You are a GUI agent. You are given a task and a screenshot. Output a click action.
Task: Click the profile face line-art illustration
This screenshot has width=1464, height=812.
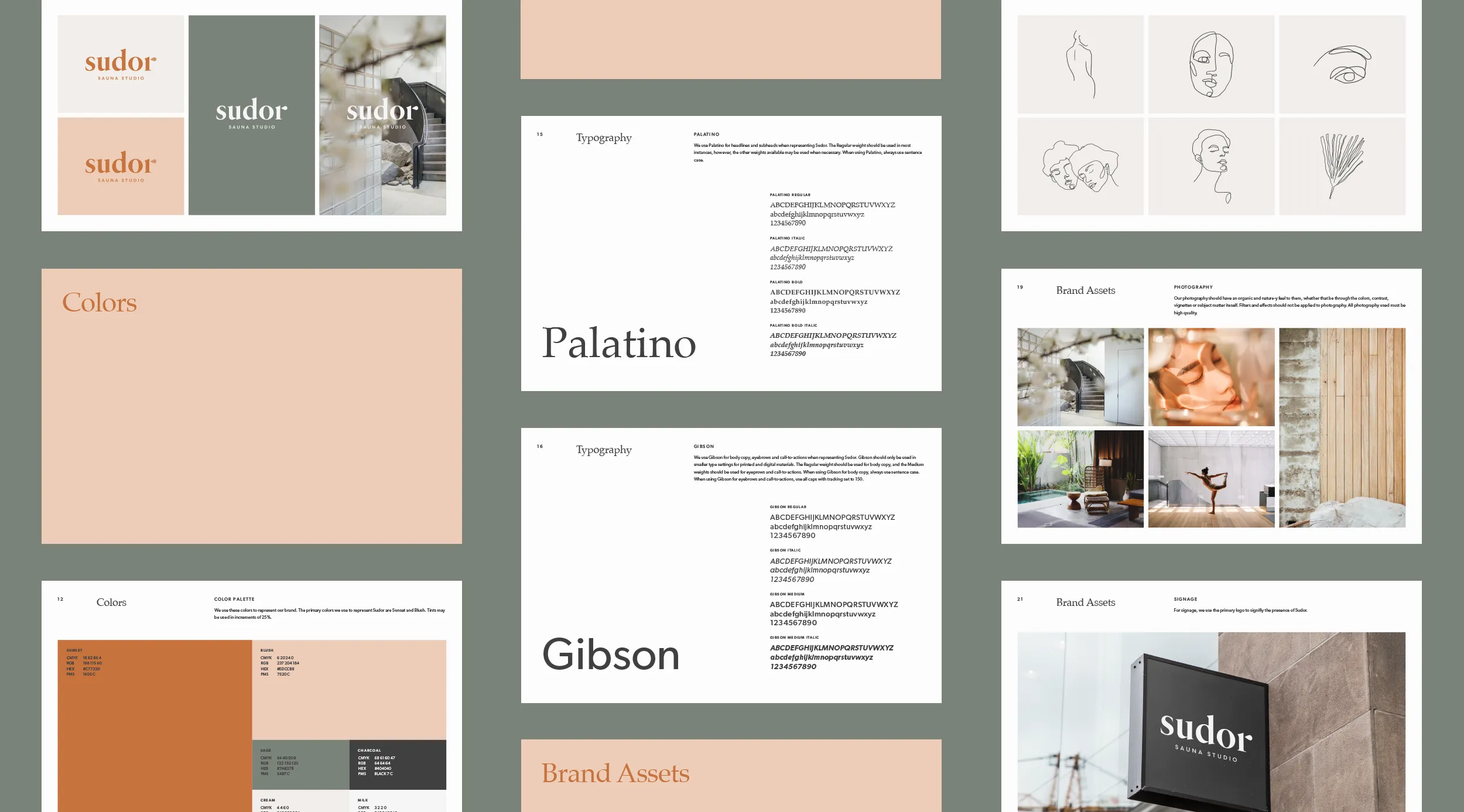point(1210,166)
